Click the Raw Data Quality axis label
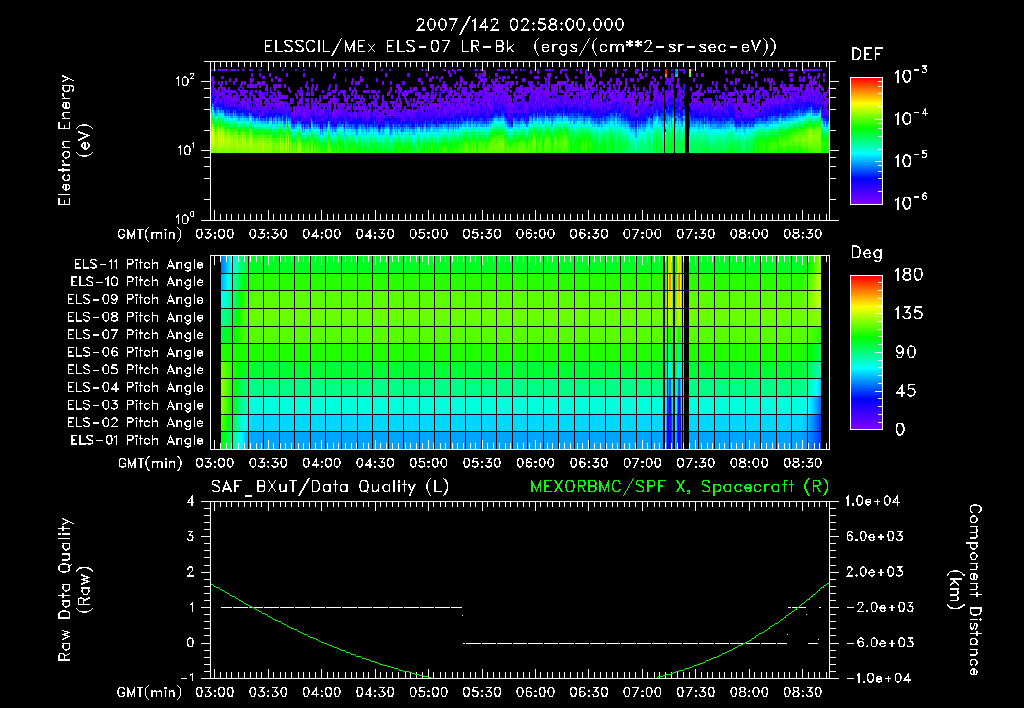1024x708 pixels. (x=74, y=590)
